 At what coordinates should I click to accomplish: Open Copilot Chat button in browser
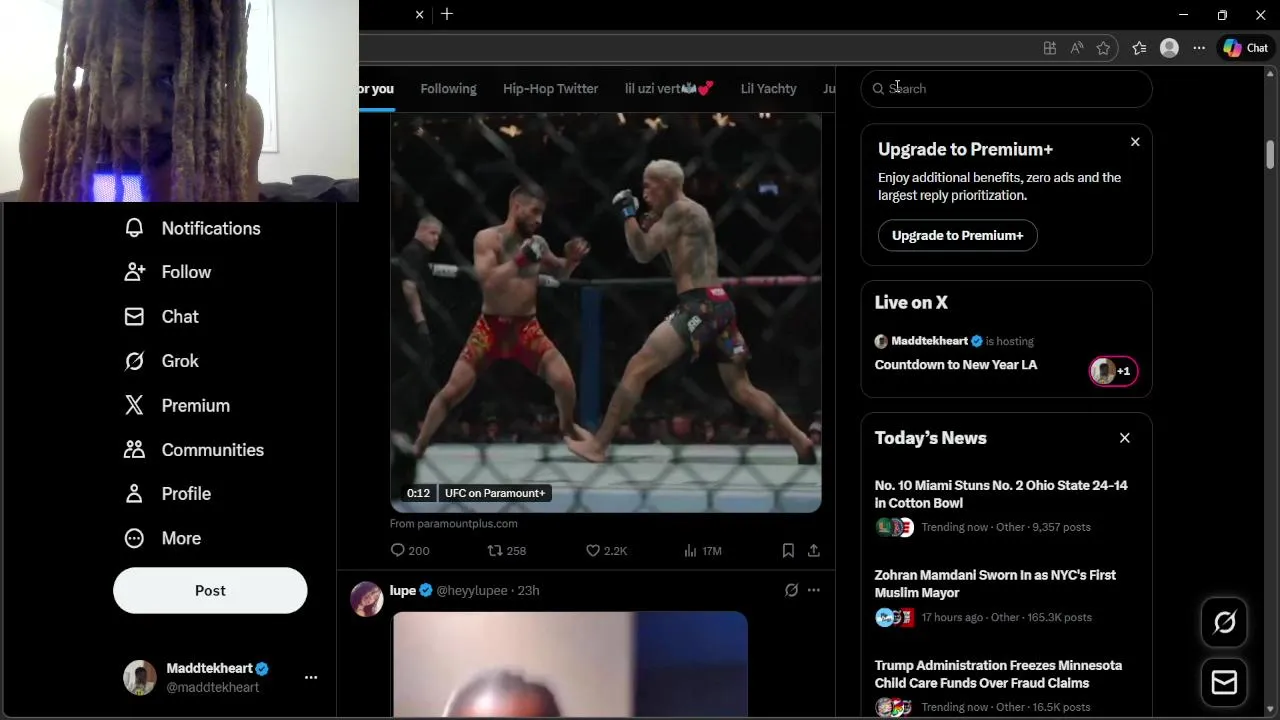point(1246,48)
